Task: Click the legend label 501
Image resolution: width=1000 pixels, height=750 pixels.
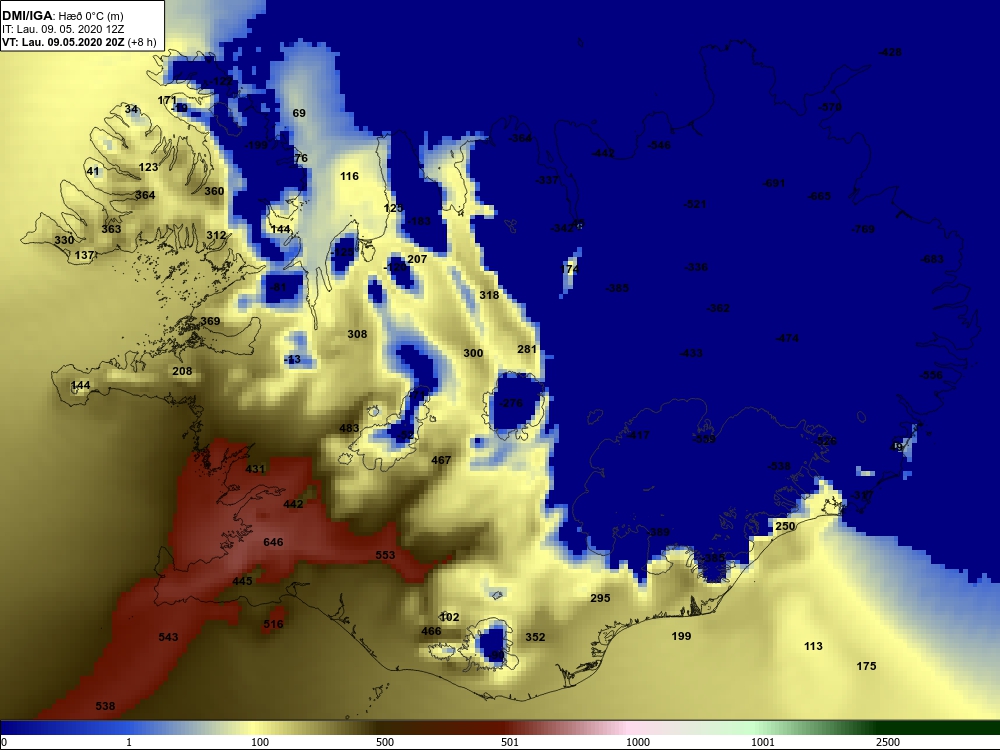Action: tap(510, 742)
